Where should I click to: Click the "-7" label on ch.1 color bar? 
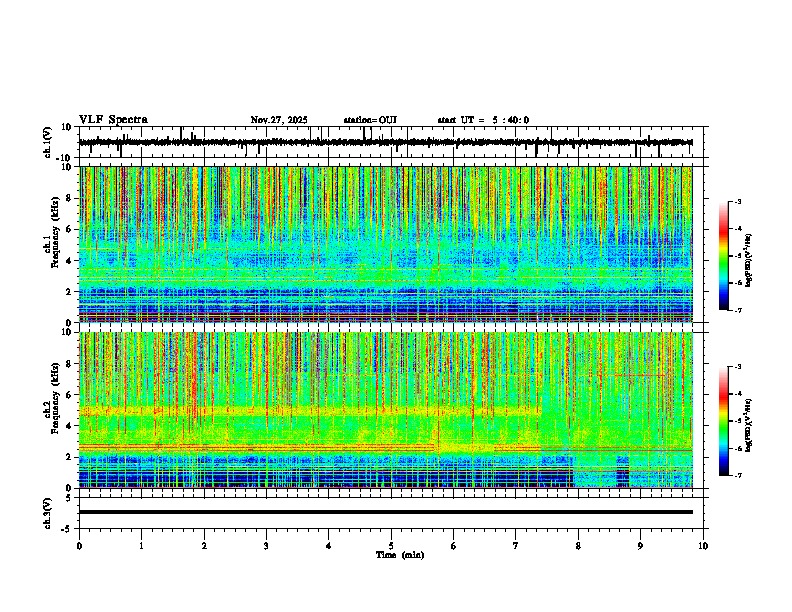(738, 310)
